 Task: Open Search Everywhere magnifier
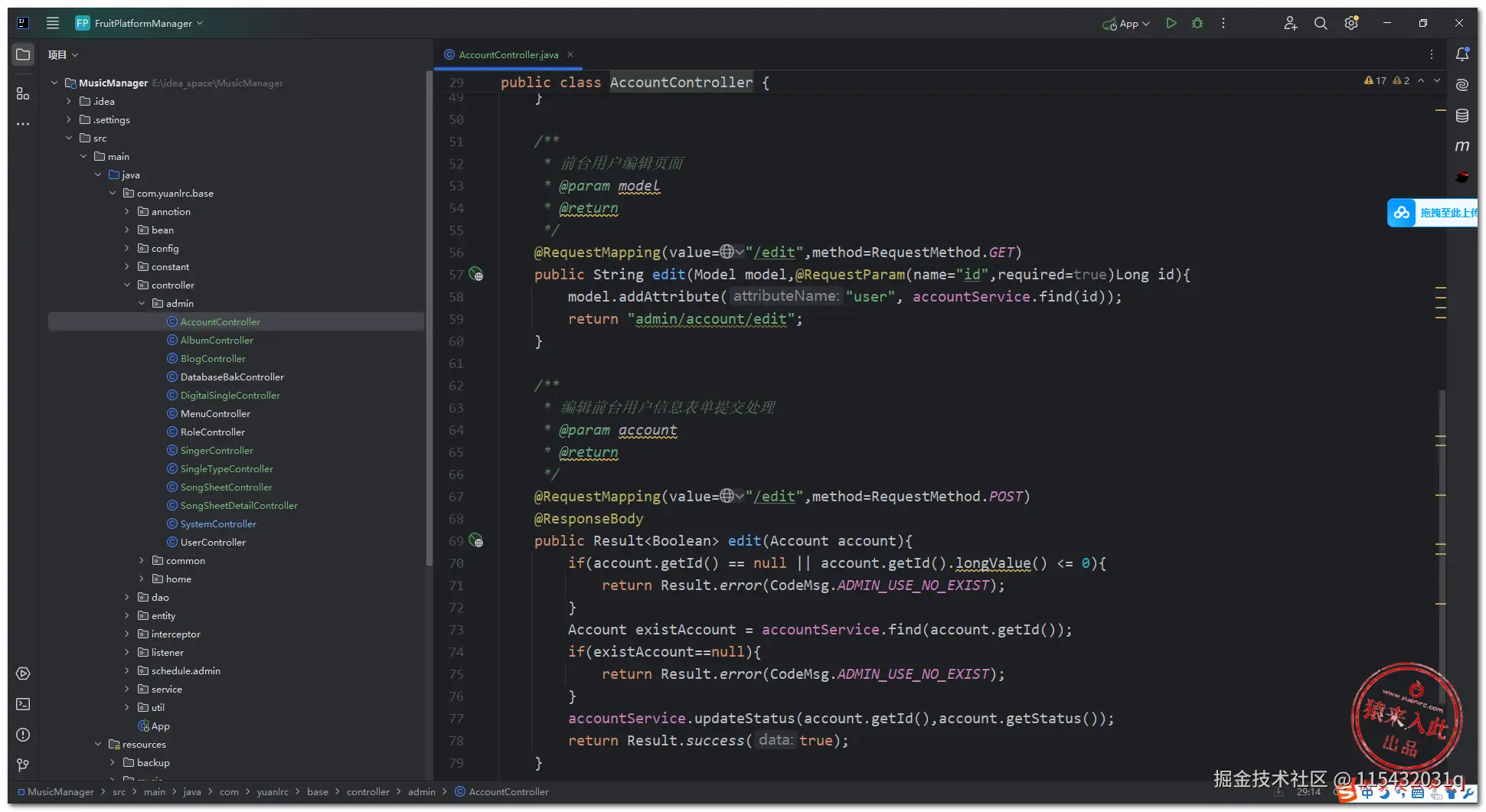1321,23
